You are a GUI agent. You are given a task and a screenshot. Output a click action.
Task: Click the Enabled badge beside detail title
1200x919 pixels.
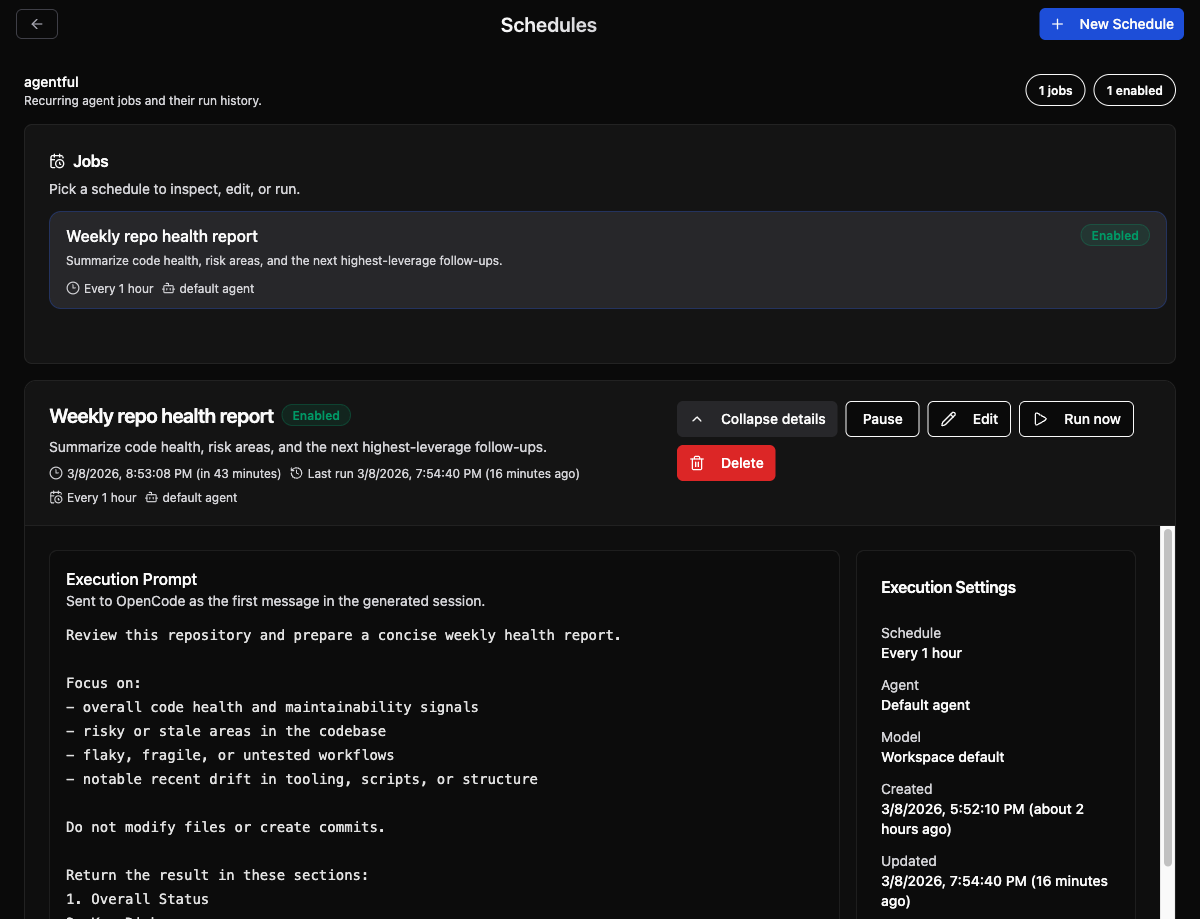click(316, 416)
